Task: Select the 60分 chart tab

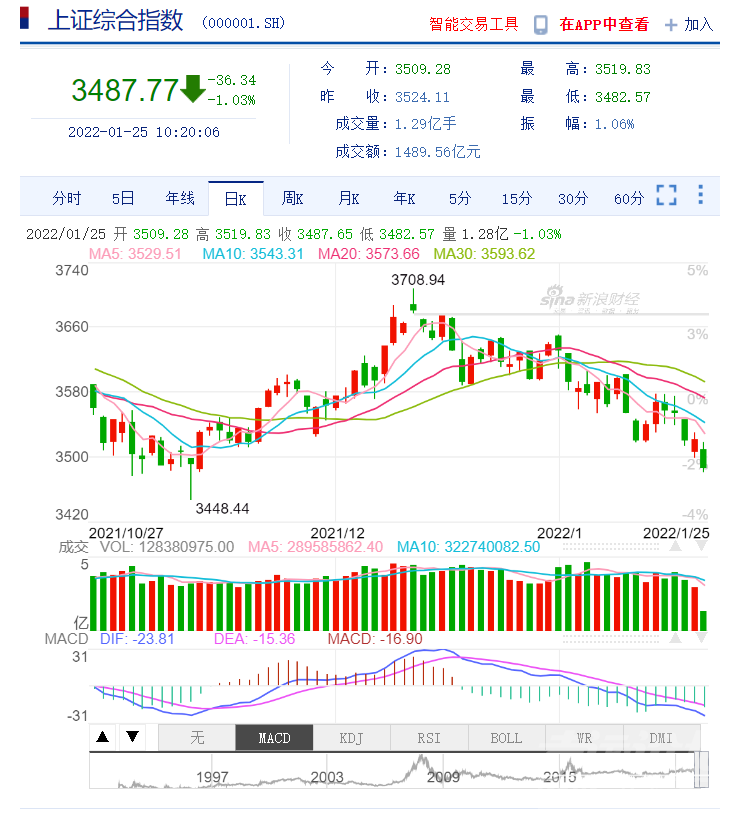Action: point(628,198)
